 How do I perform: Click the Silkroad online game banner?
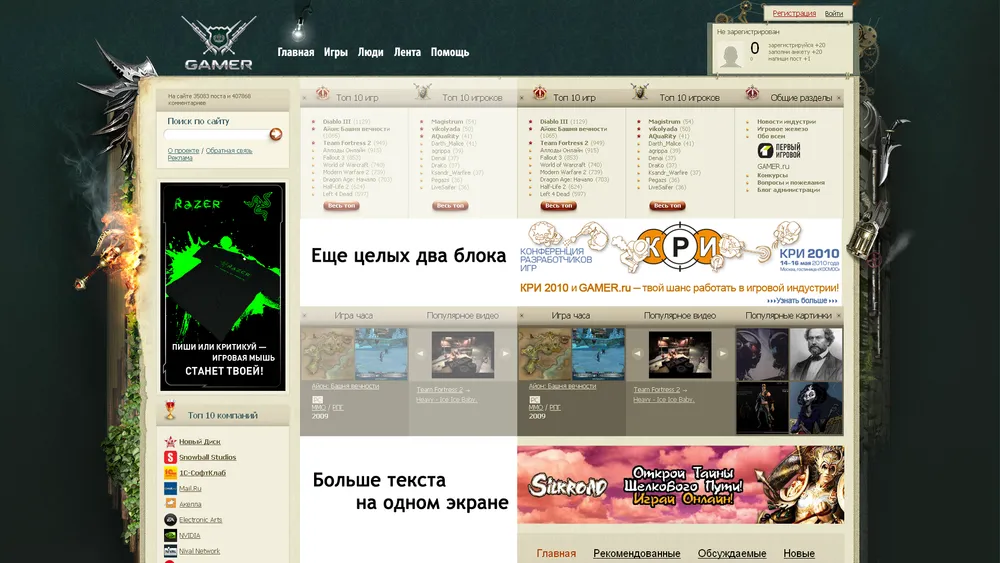tap(680, 485)
